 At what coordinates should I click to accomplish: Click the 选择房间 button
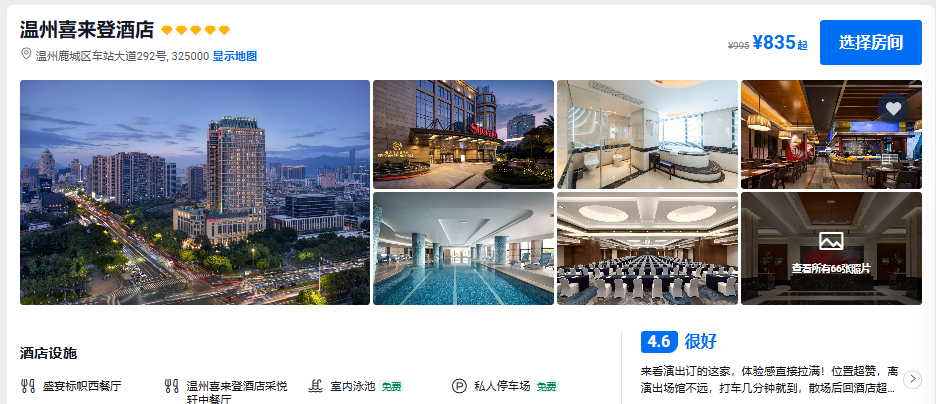pyautogui.click(x=871, y=42)
